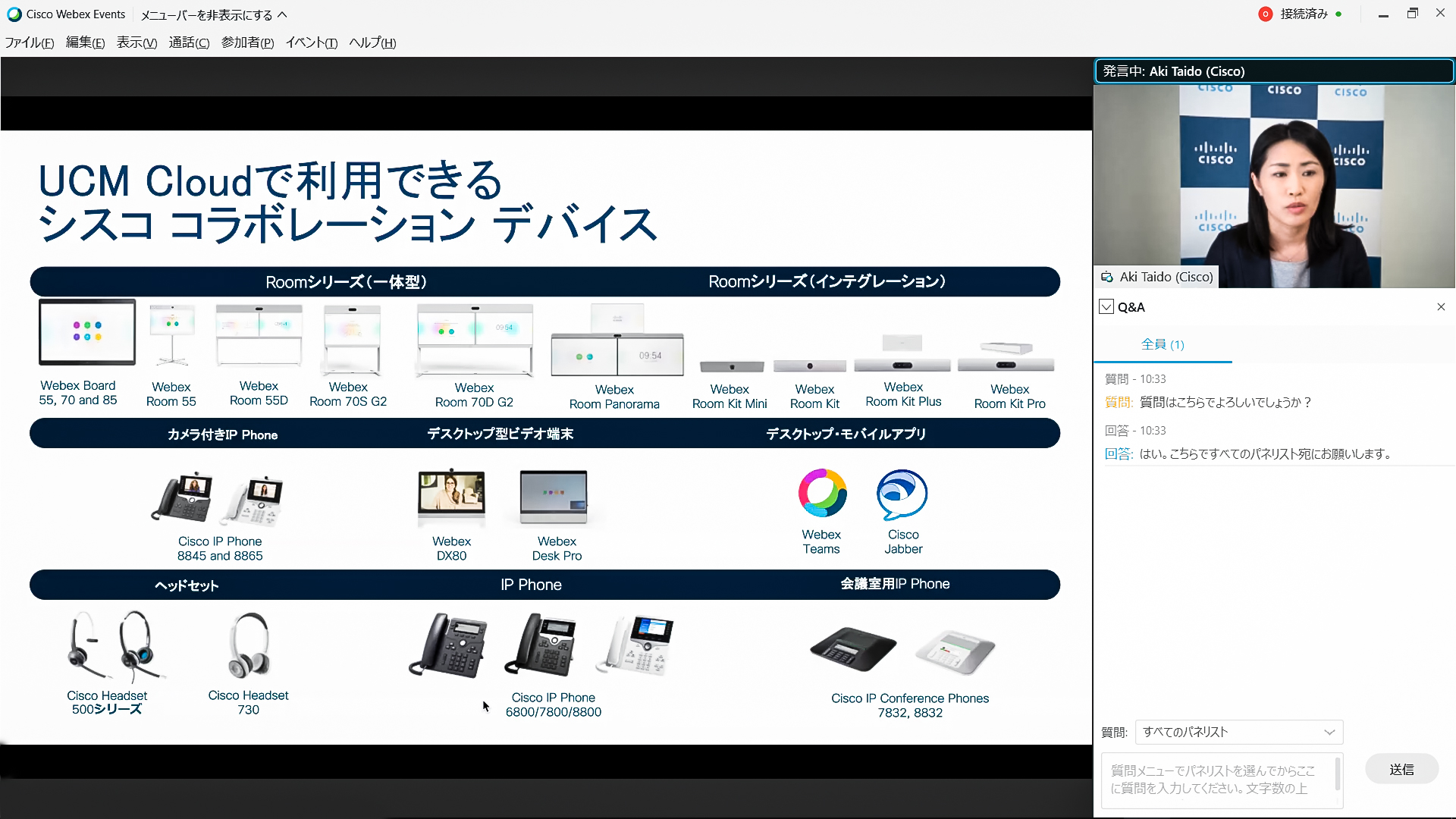Click the answer はい。こちらですべてのパネリスト宛にお願いします。
Image resolution: width=1456 pixels, height=819 pixels.
1266,453
